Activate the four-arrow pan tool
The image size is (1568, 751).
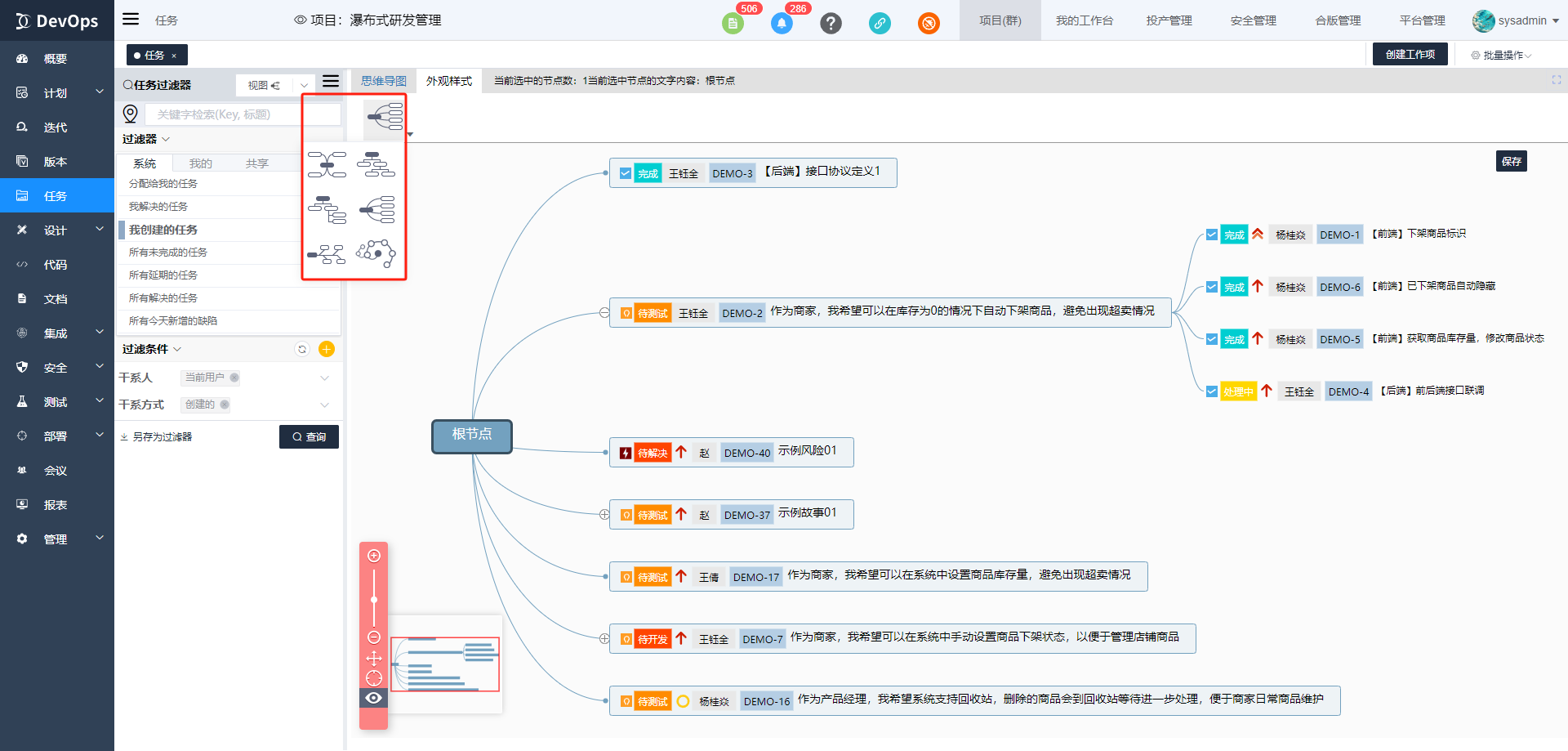coord(374,658)
